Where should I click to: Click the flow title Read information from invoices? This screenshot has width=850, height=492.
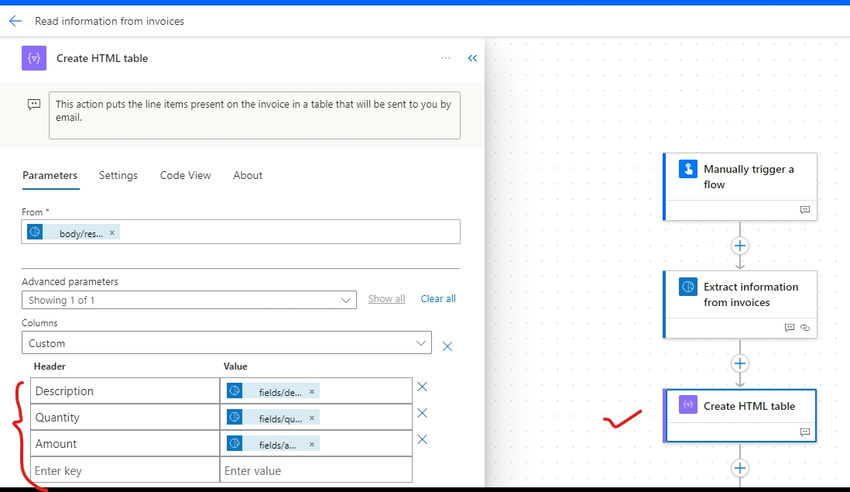[x=110, y=21]
